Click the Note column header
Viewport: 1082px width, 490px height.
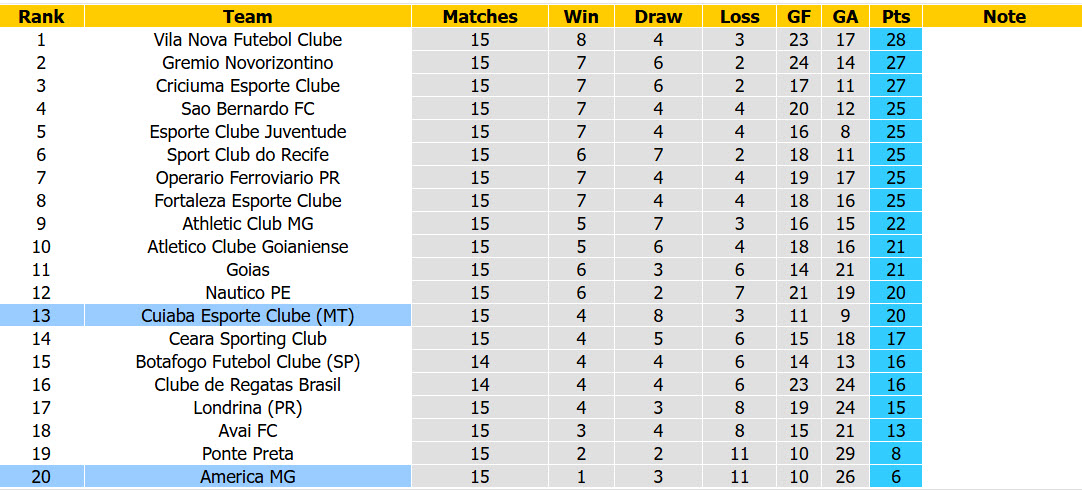[1003, 17]
